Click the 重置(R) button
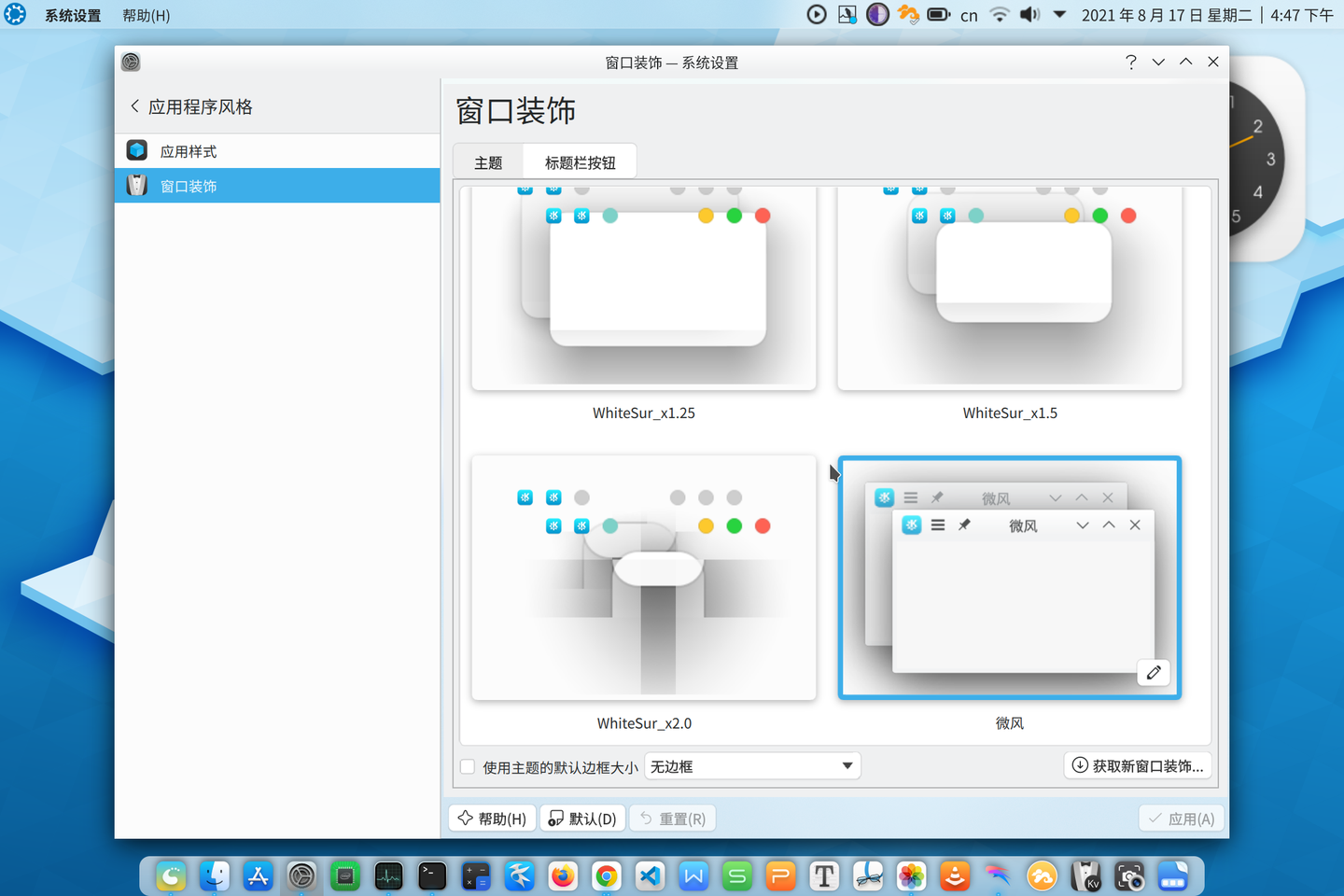This screenshot has height=896, width=1344. pos(672,819)
